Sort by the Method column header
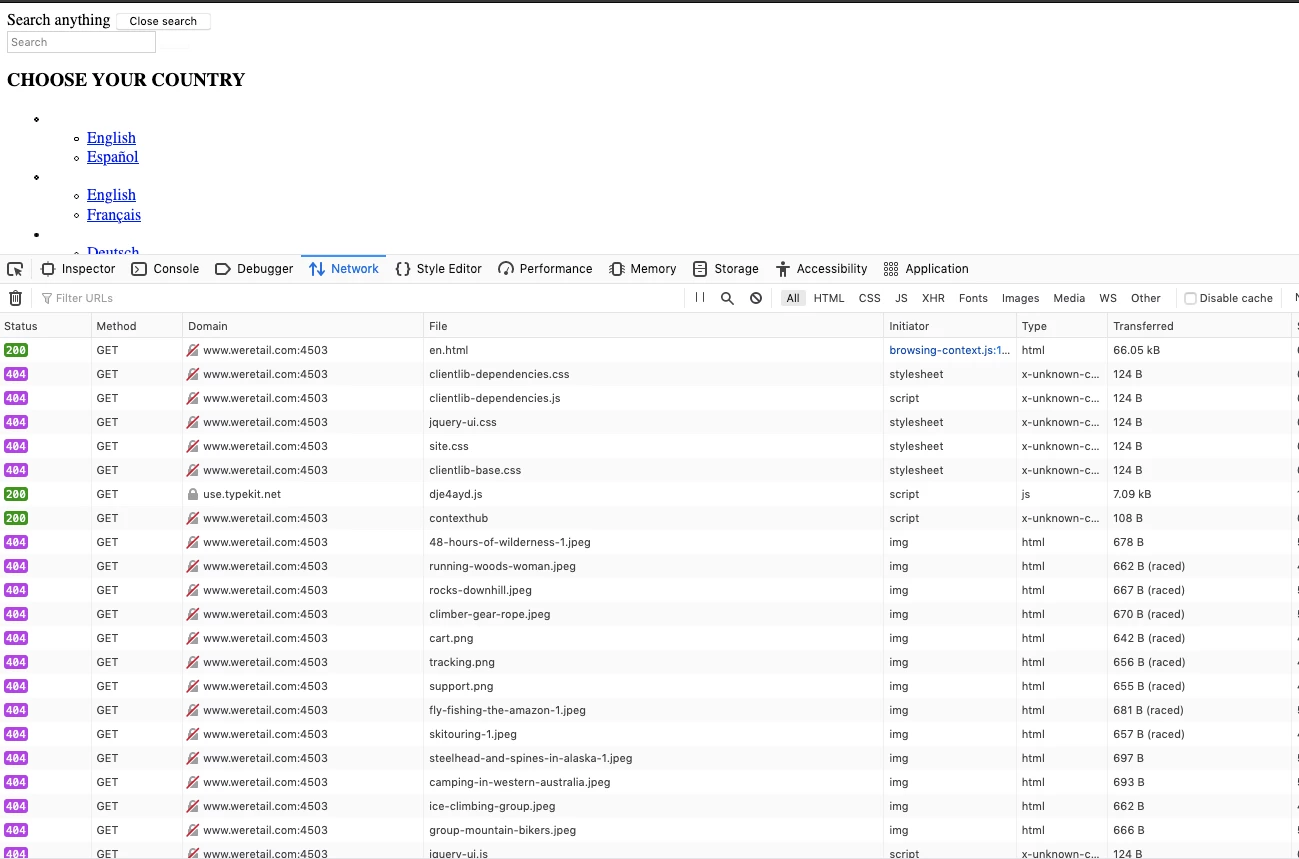Screen dimensions: 1299x859 coord(137,326)
